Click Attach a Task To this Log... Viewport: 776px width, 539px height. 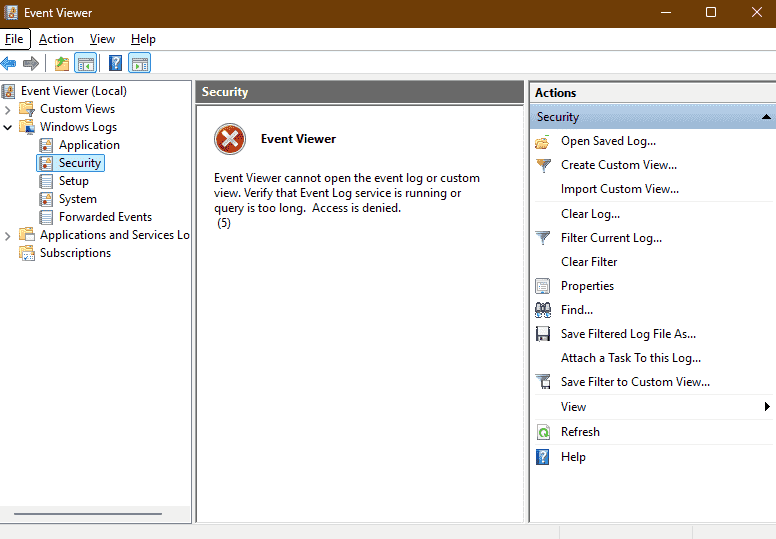630,358
